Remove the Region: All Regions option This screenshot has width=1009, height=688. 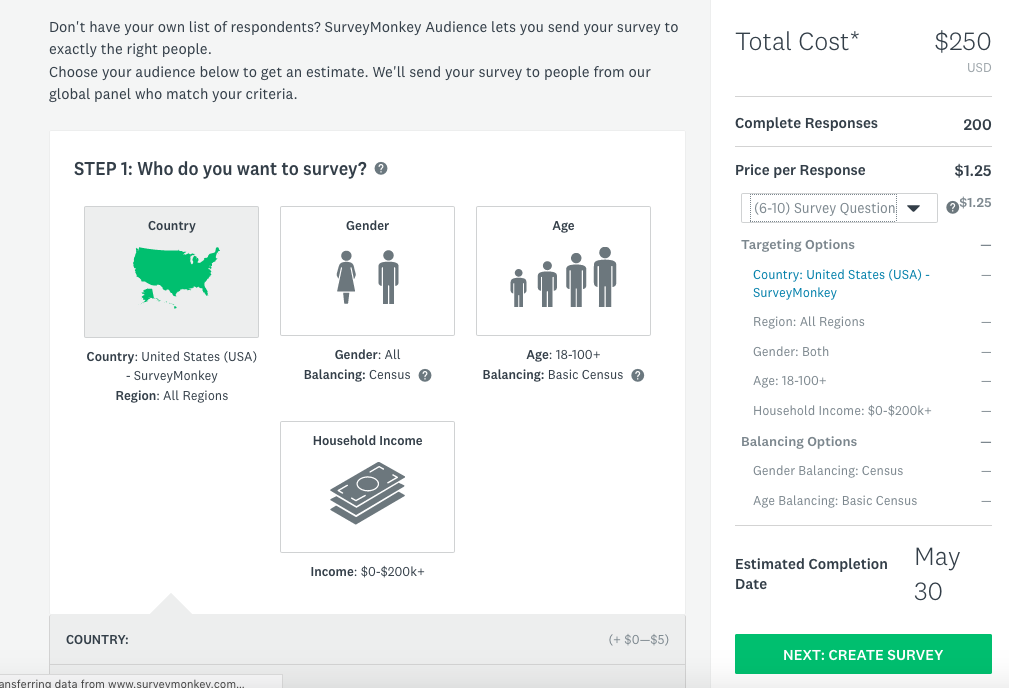[986, 322]
